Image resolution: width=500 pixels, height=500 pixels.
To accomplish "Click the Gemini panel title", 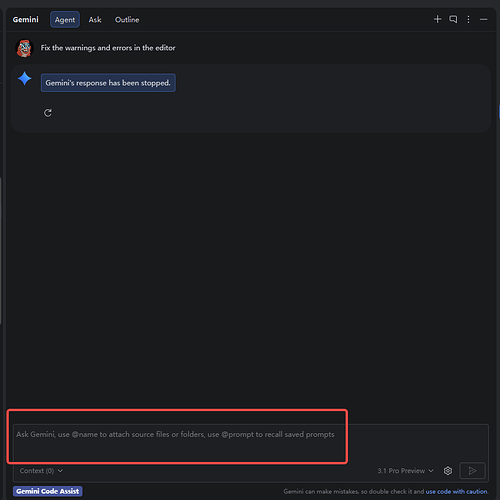I will coord(26,20).
